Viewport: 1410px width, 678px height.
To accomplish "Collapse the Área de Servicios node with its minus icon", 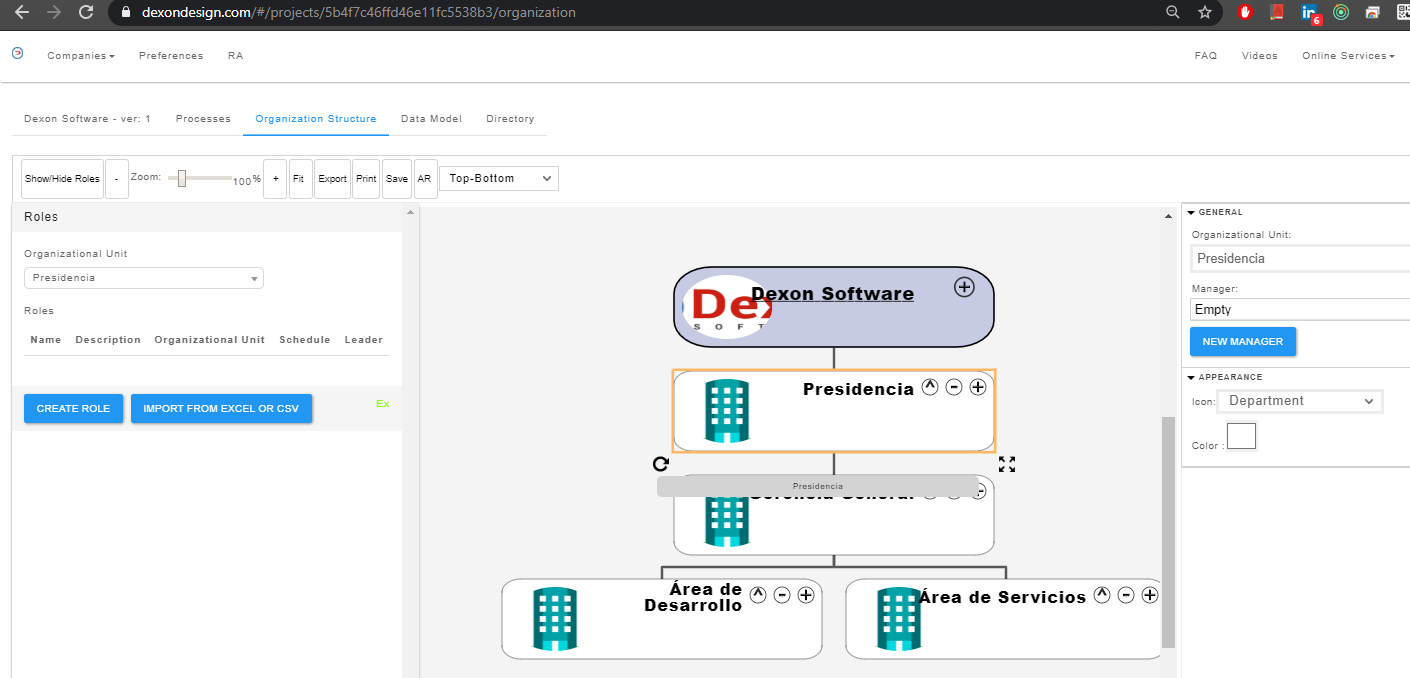I will tap(1125, 594).
